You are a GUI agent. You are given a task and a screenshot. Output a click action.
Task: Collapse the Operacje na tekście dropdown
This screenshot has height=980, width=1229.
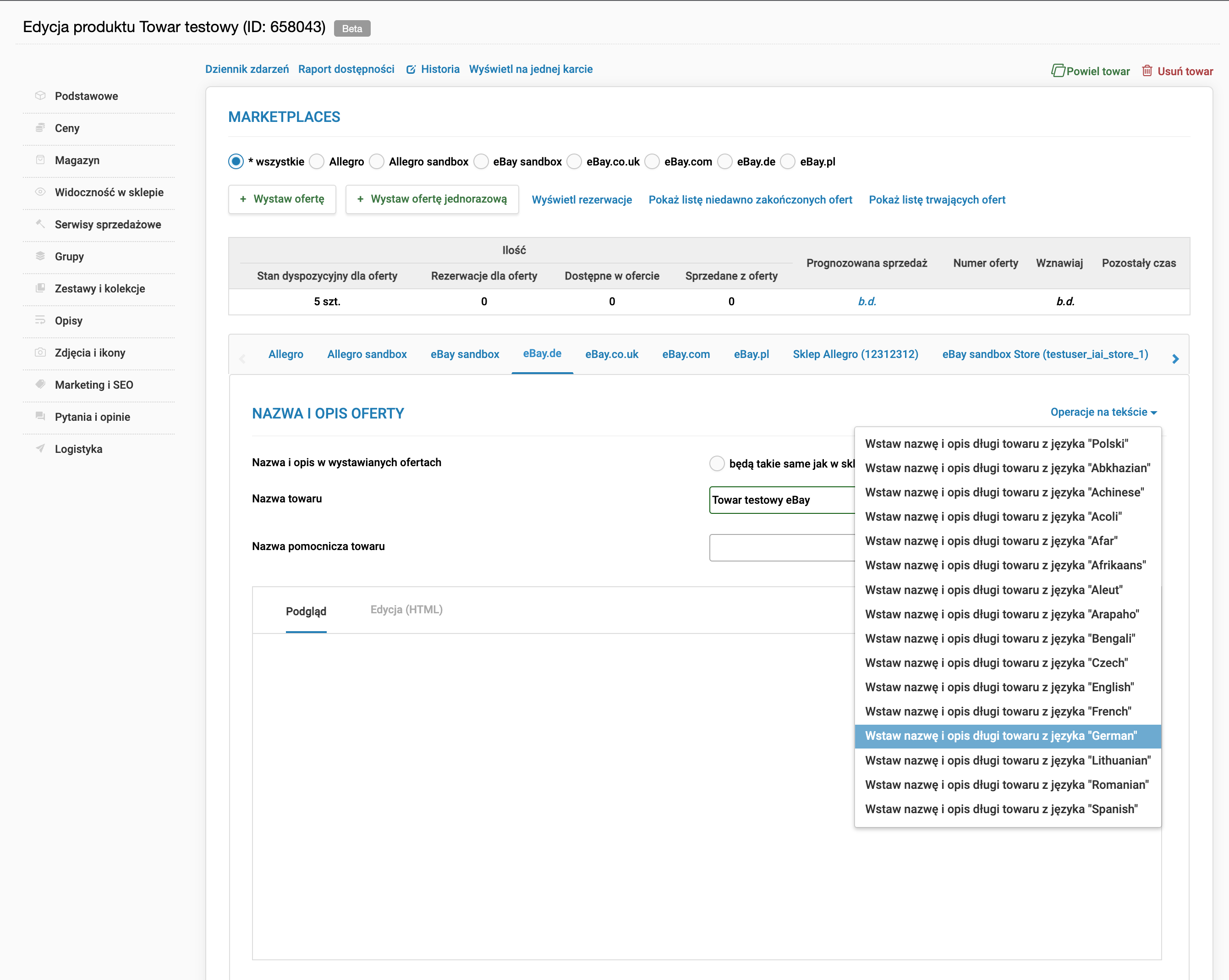point(1103,412)
